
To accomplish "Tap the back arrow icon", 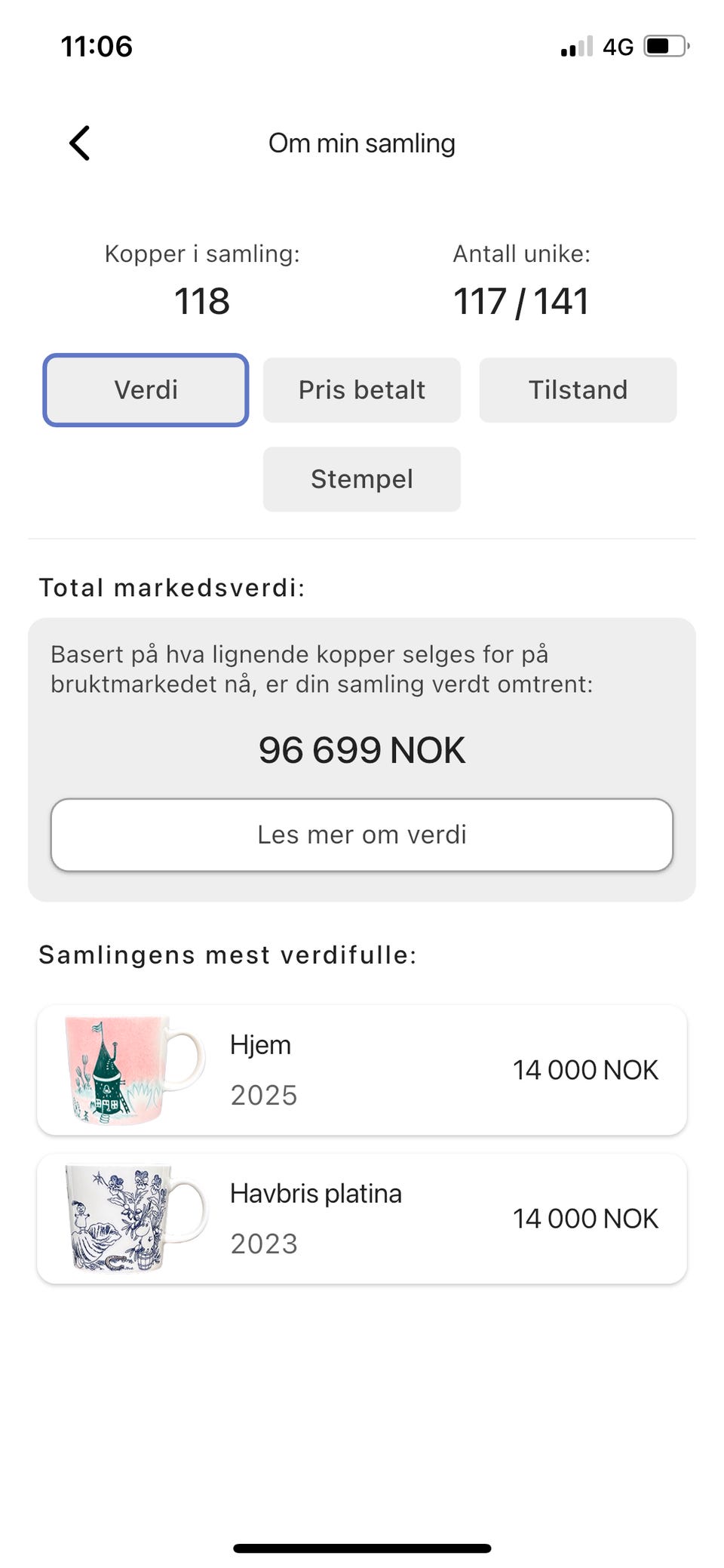I will (80, 143).
